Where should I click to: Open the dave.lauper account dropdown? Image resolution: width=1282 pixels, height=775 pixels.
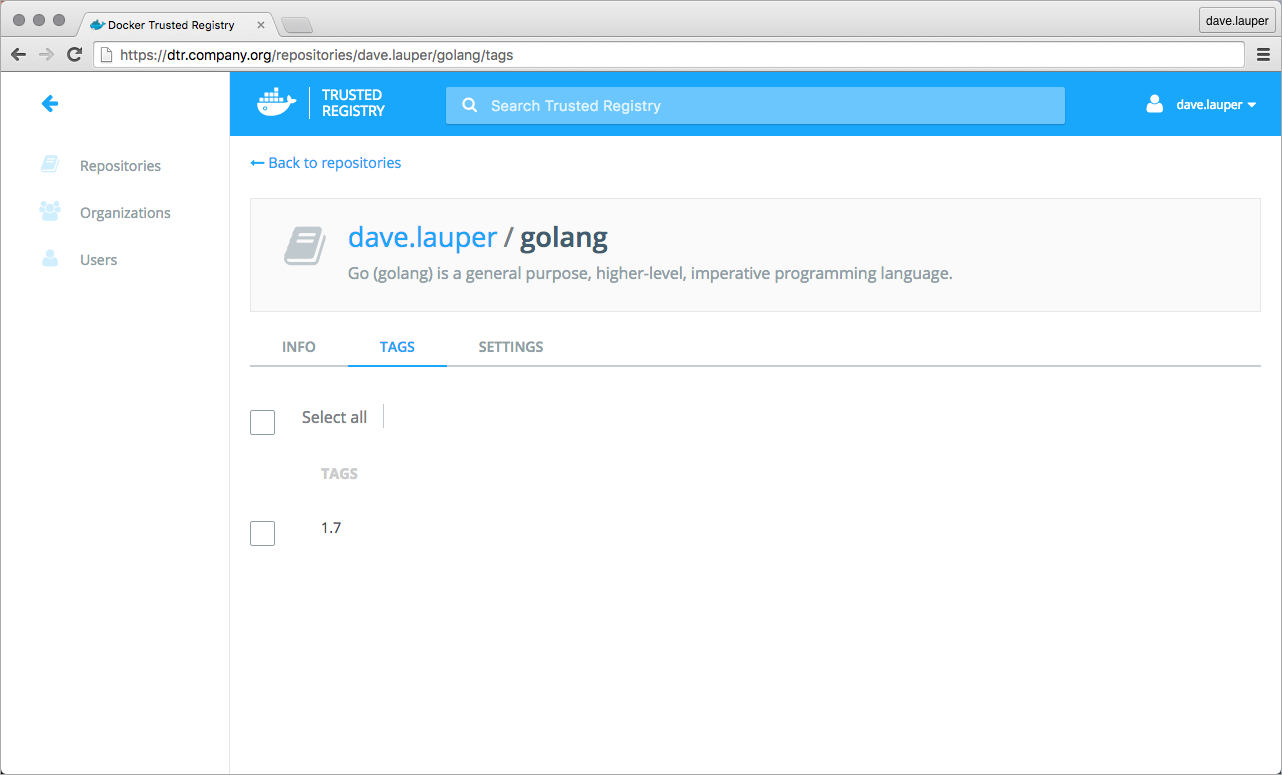[x=1216, y=104]
